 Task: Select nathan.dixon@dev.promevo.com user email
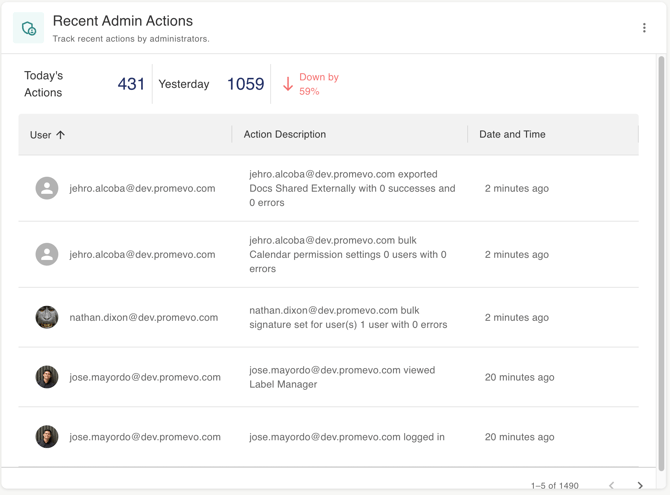tap(144, 318)
